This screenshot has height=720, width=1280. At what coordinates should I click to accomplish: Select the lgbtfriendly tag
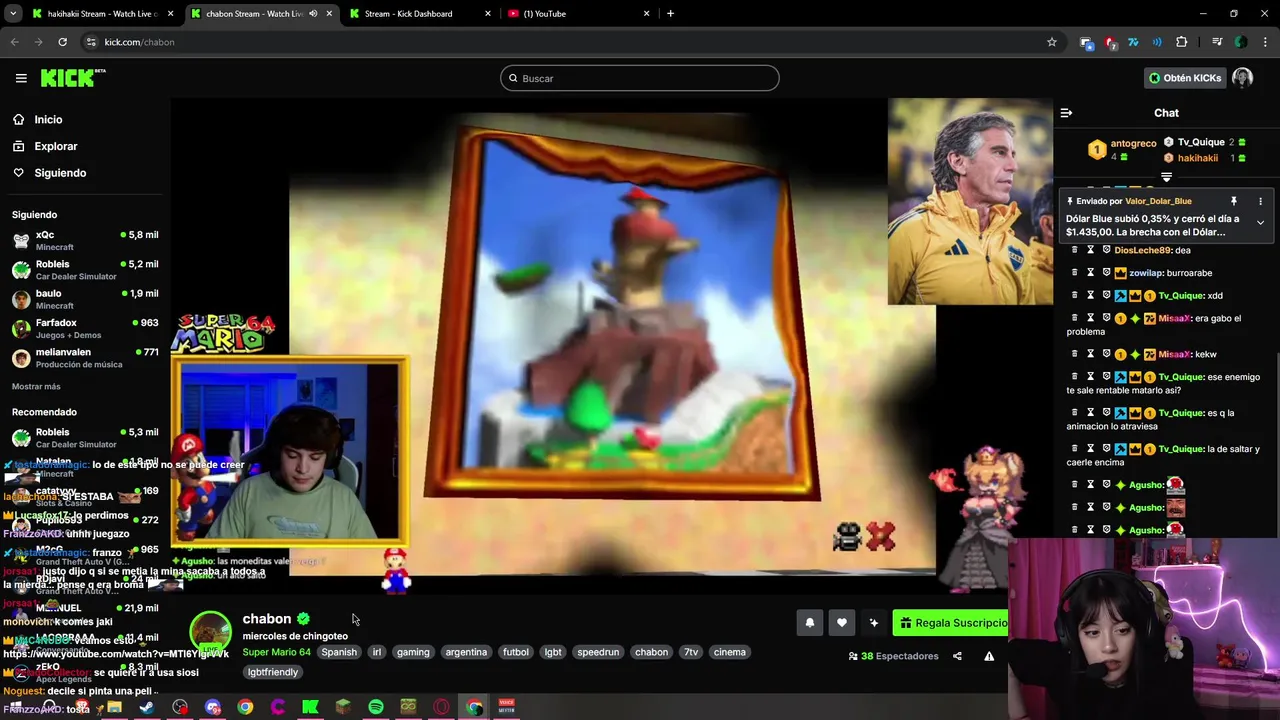(x=273, y=672)
